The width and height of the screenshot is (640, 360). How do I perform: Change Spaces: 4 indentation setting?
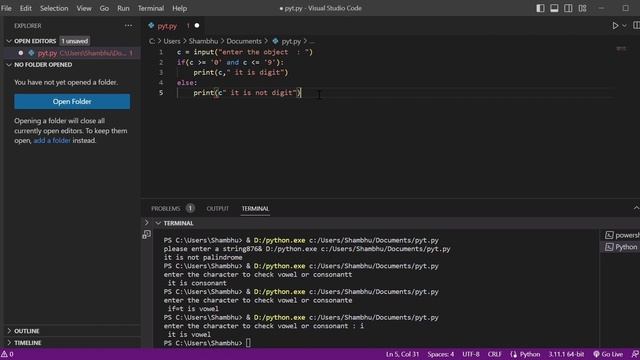[x=441, y=354]
